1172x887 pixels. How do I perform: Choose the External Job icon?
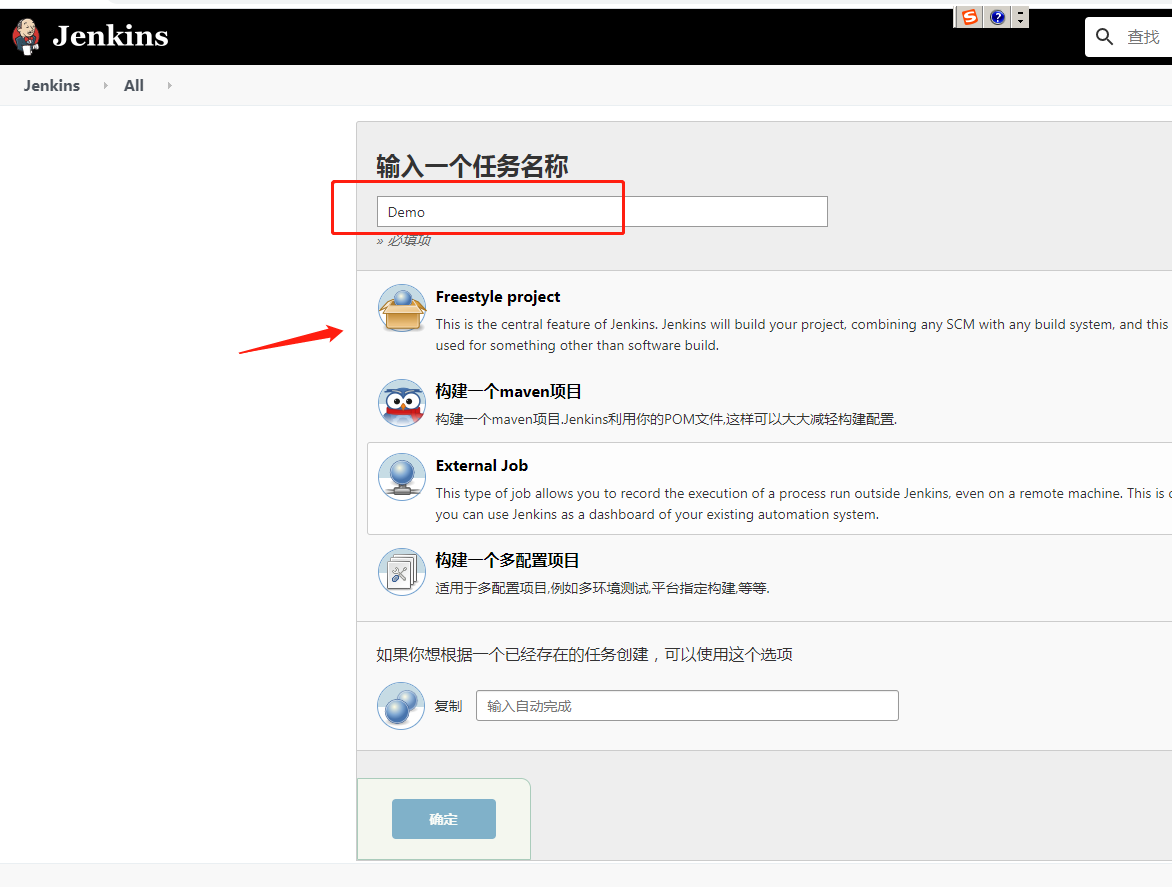(x=401, y=477)
